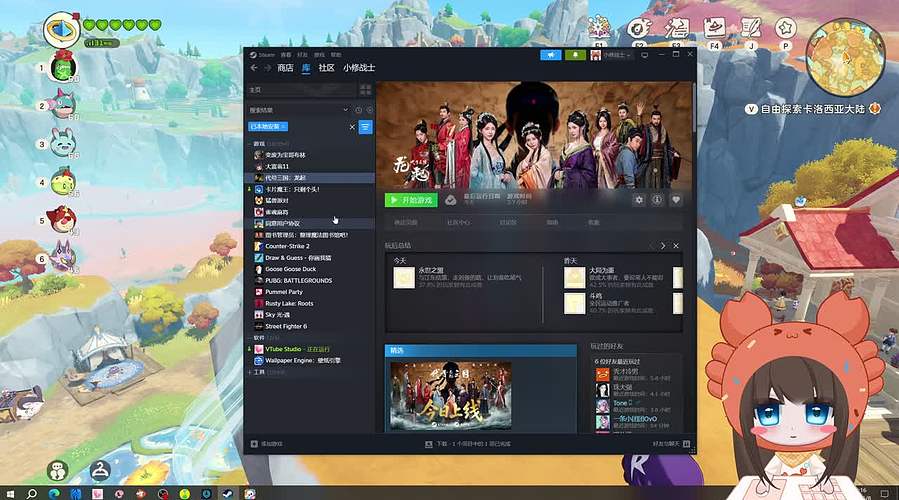
Task: Click the add game plus icon
Action: click(255, 444)
